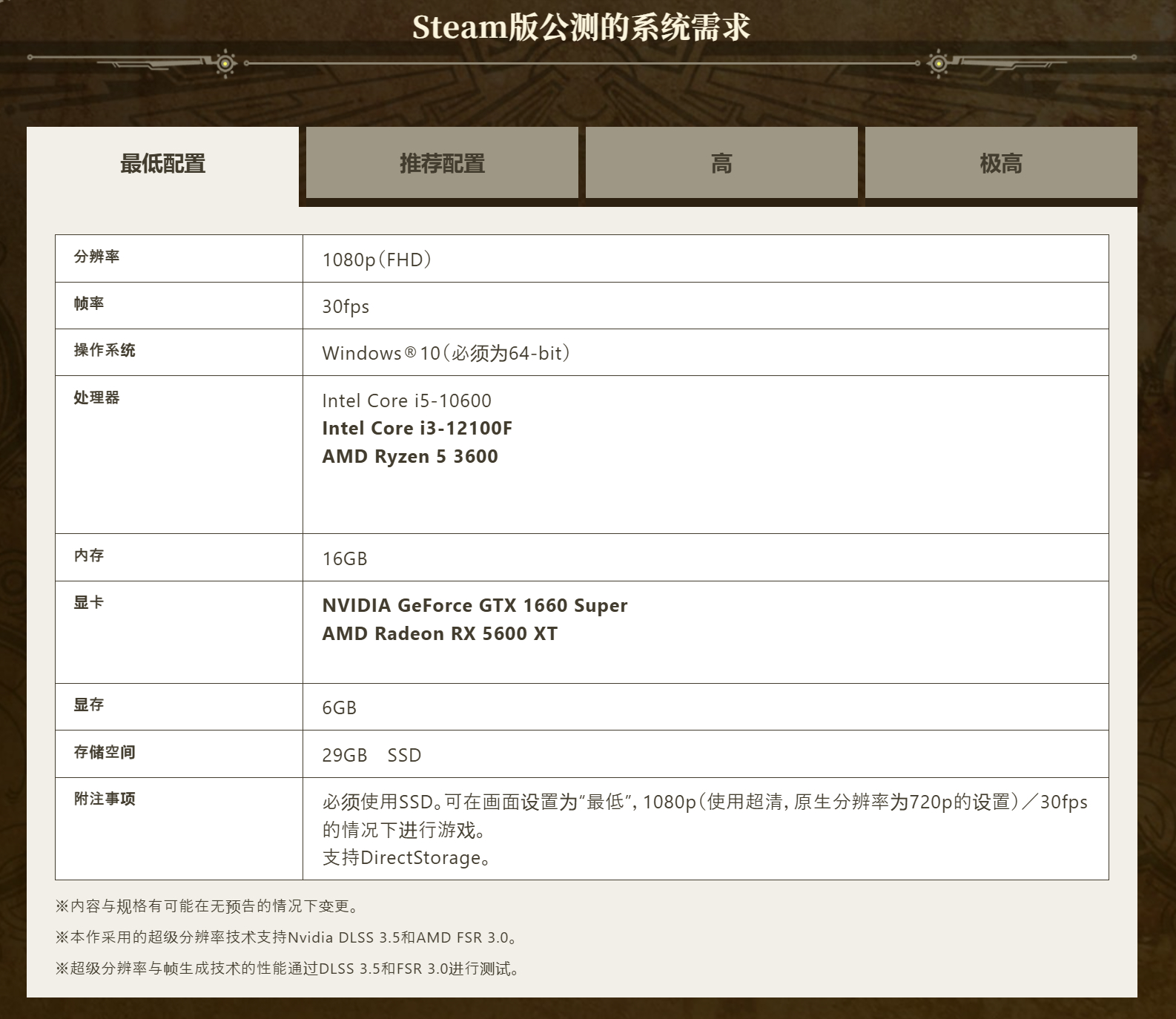The width and height of the screenshot is (1176, 1019).
Task: Click AMD Radeon RX 5600 XT text
Action: click(440, 633)
